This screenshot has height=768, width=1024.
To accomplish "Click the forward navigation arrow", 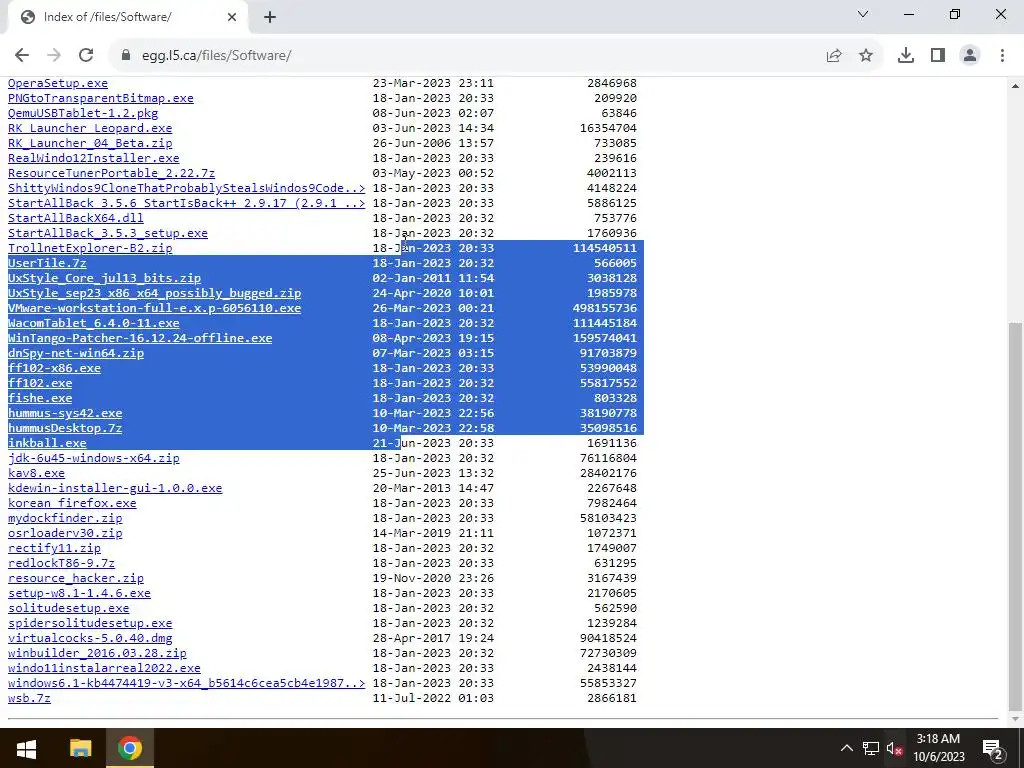I will tap(54, 56).
